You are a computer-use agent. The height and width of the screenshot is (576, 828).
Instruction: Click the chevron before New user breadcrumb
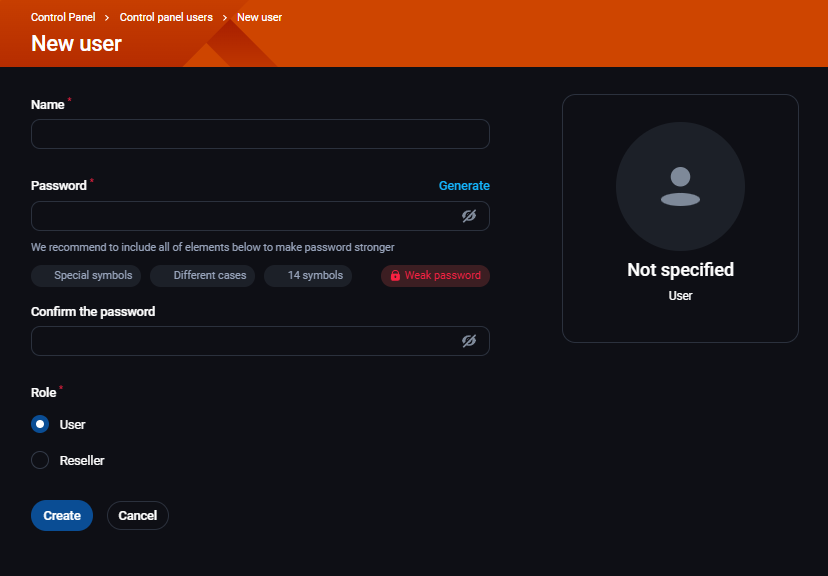225,18
